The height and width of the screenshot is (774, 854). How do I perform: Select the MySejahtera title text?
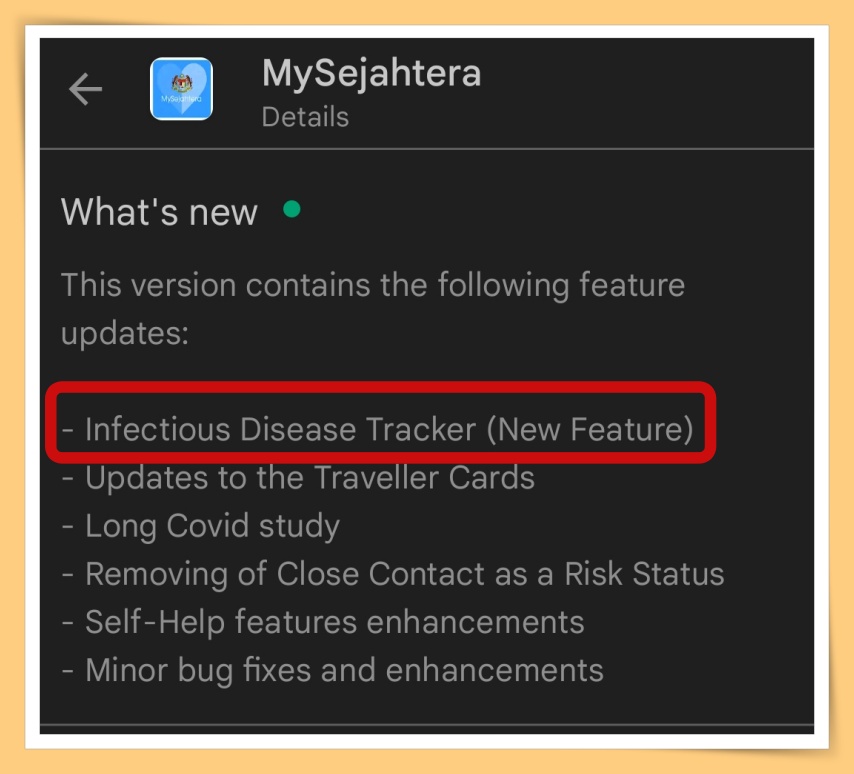click(371, 73)
